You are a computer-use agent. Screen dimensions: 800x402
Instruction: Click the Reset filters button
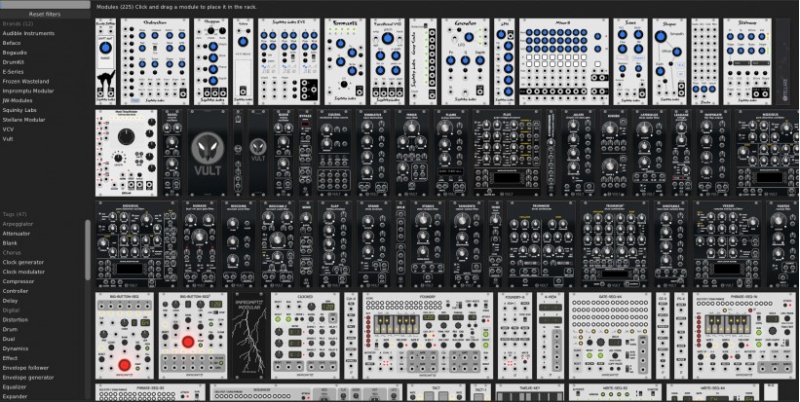point(45,14)
